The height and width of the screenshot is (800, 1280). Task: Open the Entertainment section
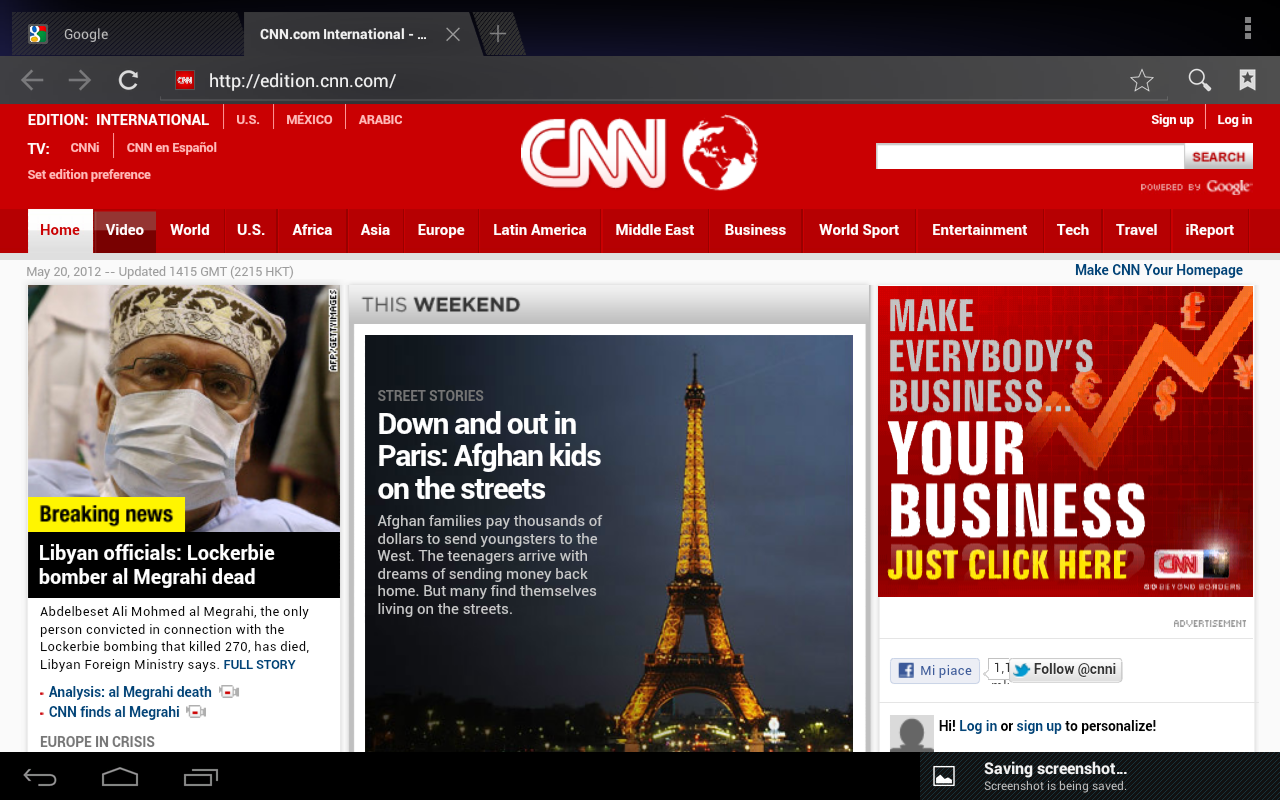tap(980, 230)
